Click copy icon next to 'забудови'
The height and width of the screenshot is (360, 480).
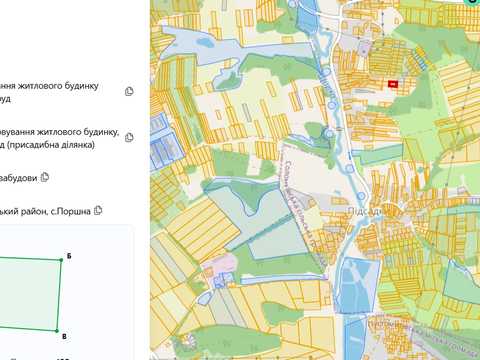click(45, 177)
